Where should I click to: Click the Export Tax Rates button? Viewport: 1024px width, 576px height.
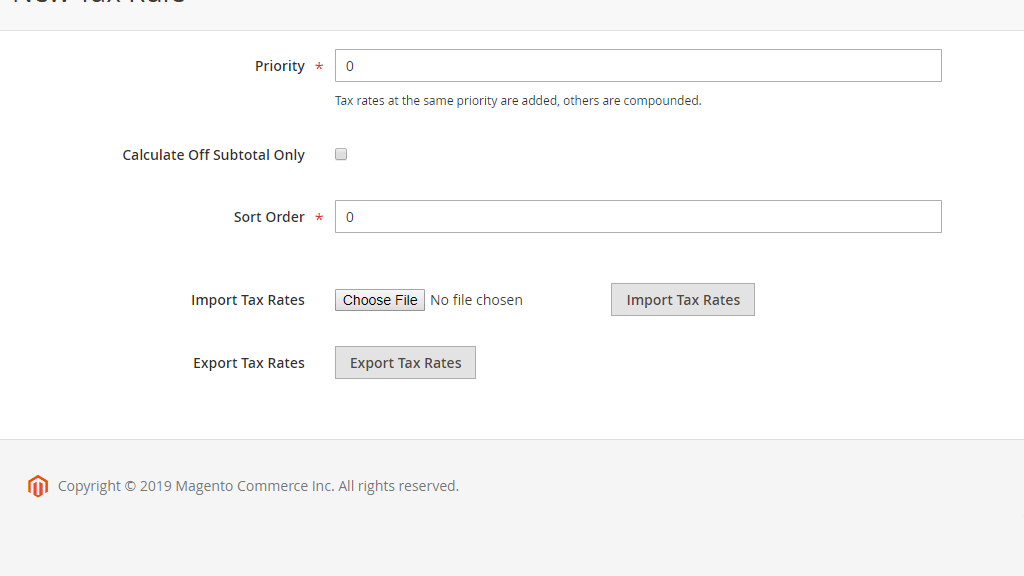coord(405,362)
